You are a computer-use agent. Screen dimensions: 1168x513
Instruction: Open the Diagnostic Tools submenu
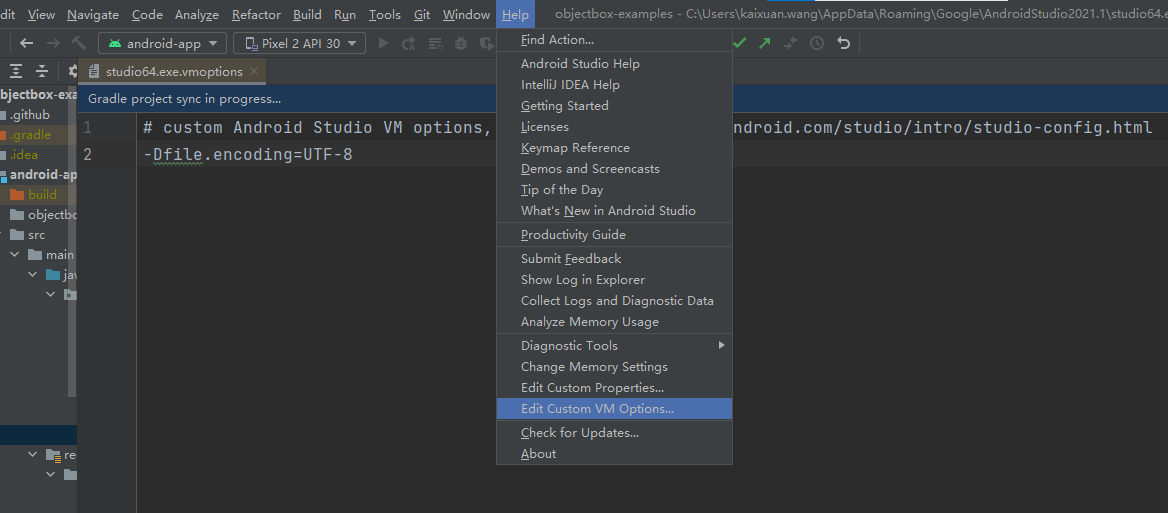pos(615,345)
